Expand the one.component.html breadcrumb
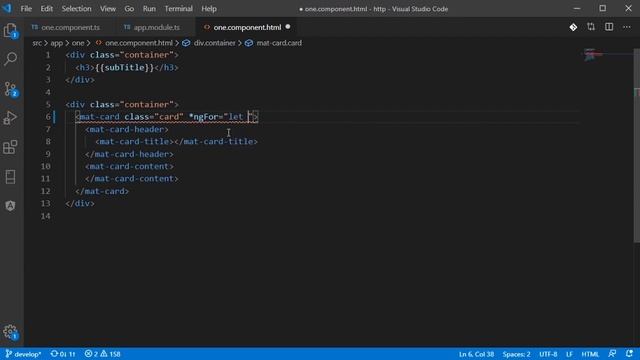The image size is (640, 360). (x=139, y=43)
